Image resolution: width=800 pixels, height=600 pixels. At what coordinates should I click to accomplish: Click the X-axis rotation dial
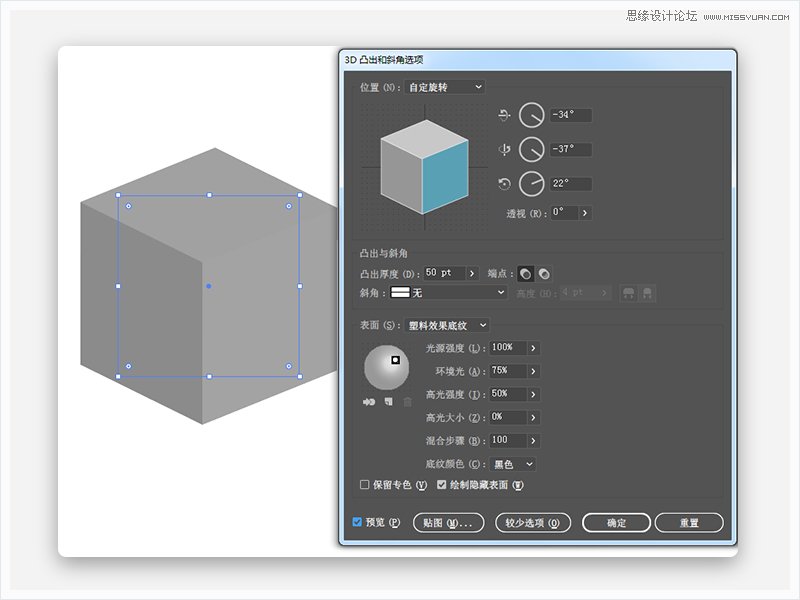532,115
